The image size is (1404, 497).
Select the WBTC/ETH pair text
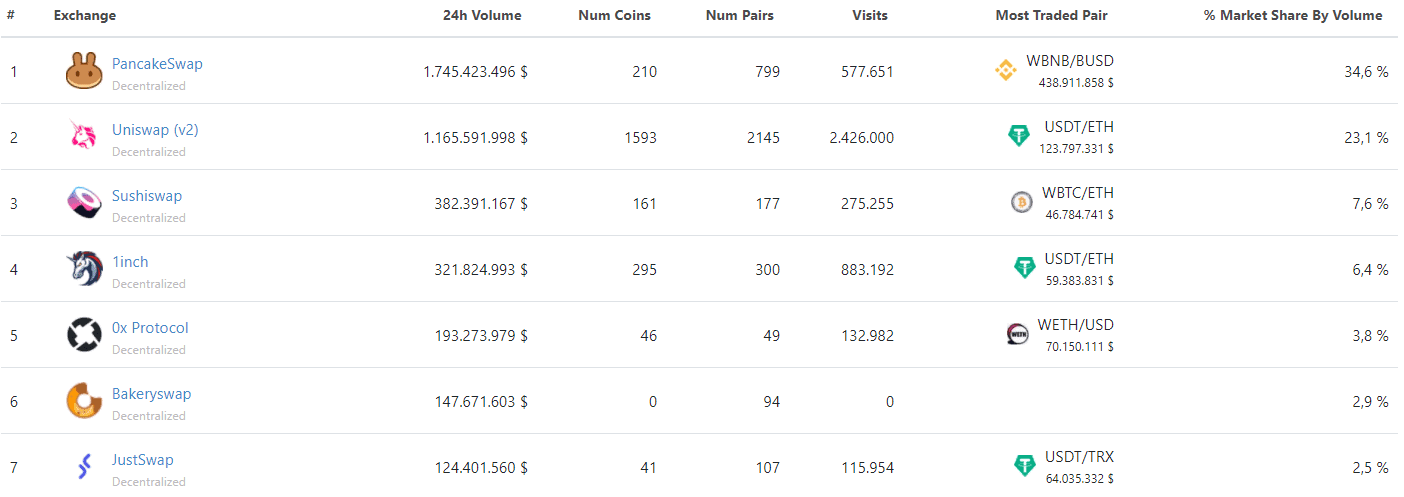1076,193
